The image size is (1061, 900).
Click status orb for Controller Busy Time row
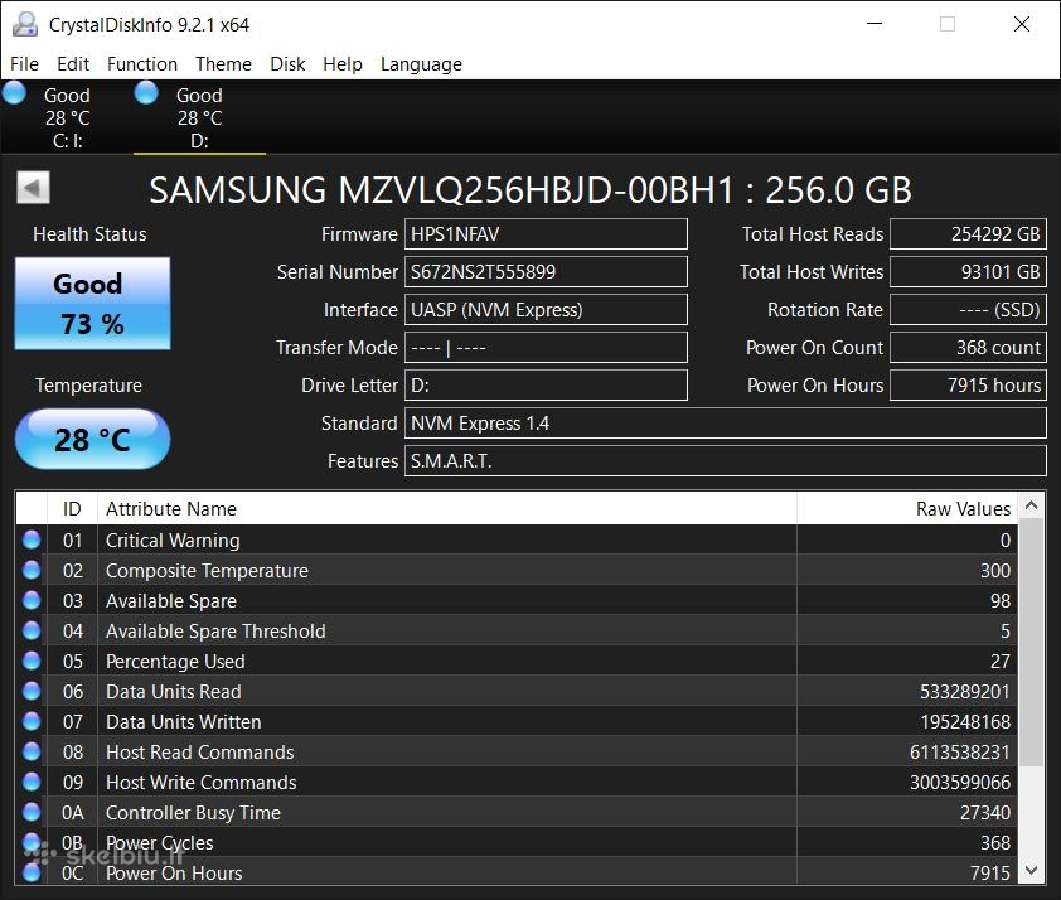pyautogui.click(x=31, y=812)
